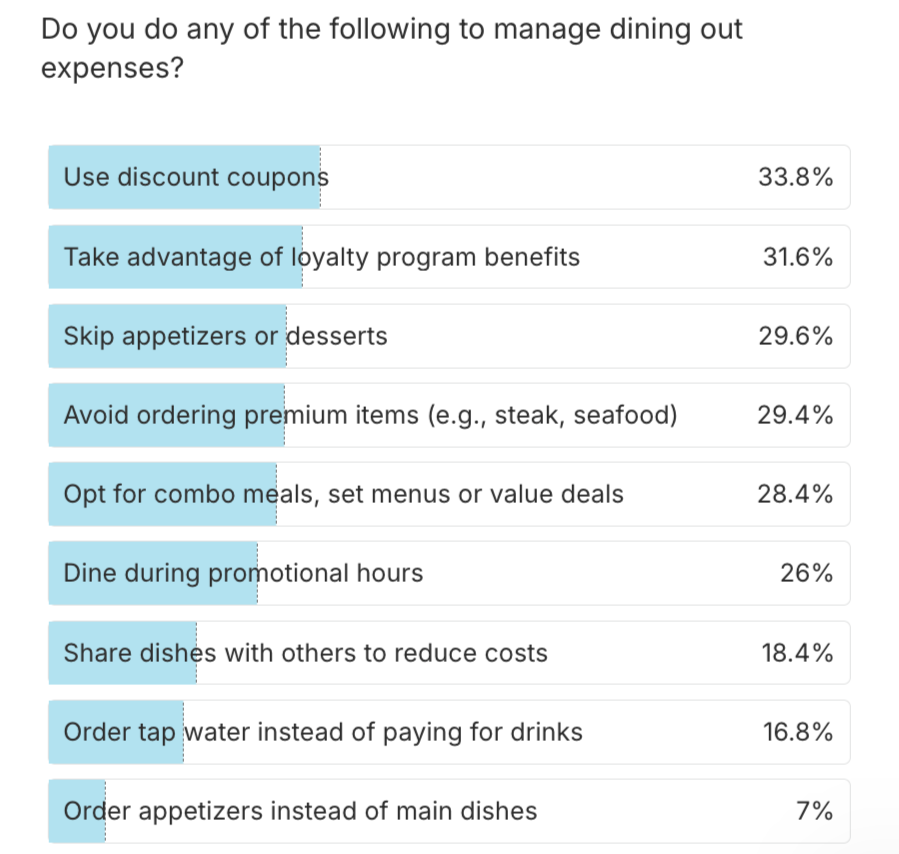
Task: Click the 33.8% value for discount coupons
Action: tap(796, 178)
